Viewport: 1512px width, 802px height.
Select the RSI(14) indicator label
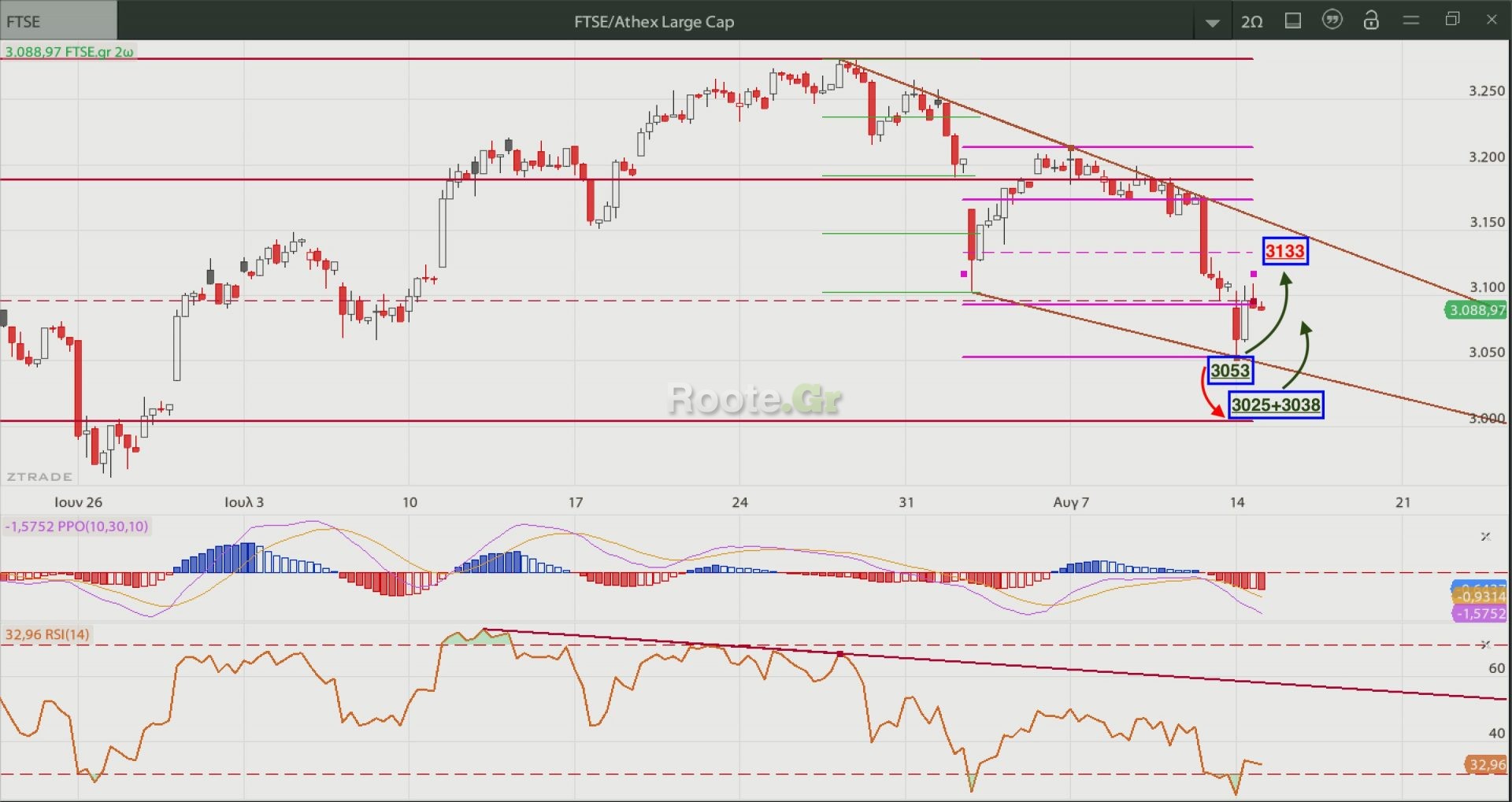[x=47, y=634]
